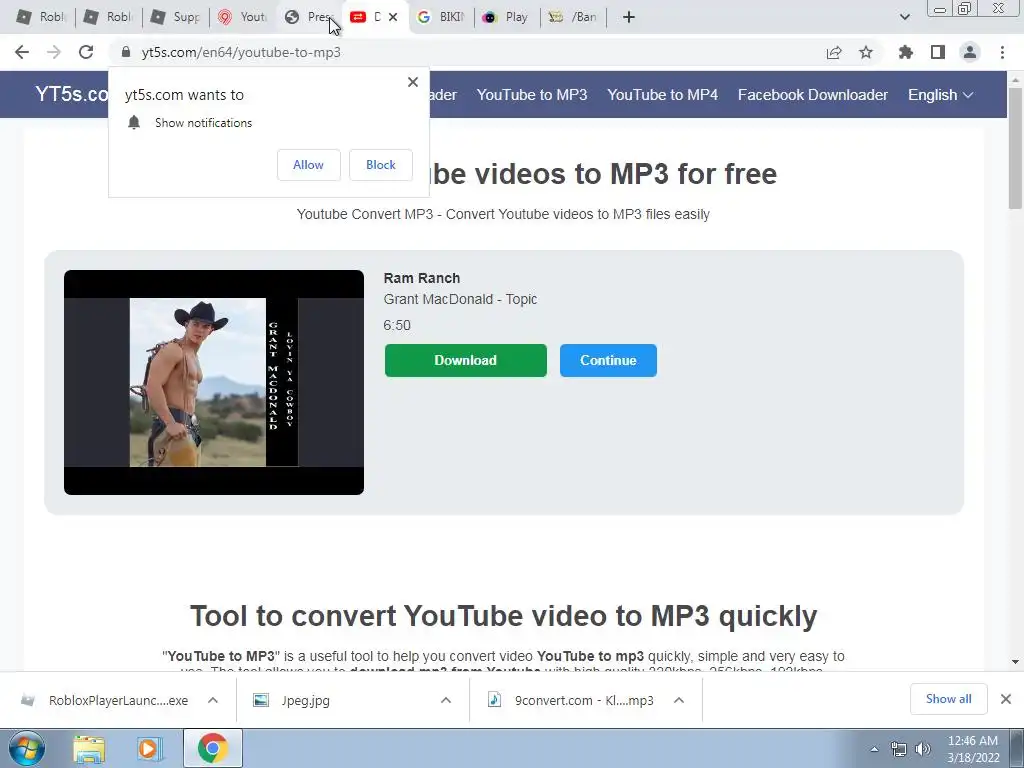This screenshot has width=1024, height=768.
Task: Block yt5s.com notifications
Action: point(381,165)
